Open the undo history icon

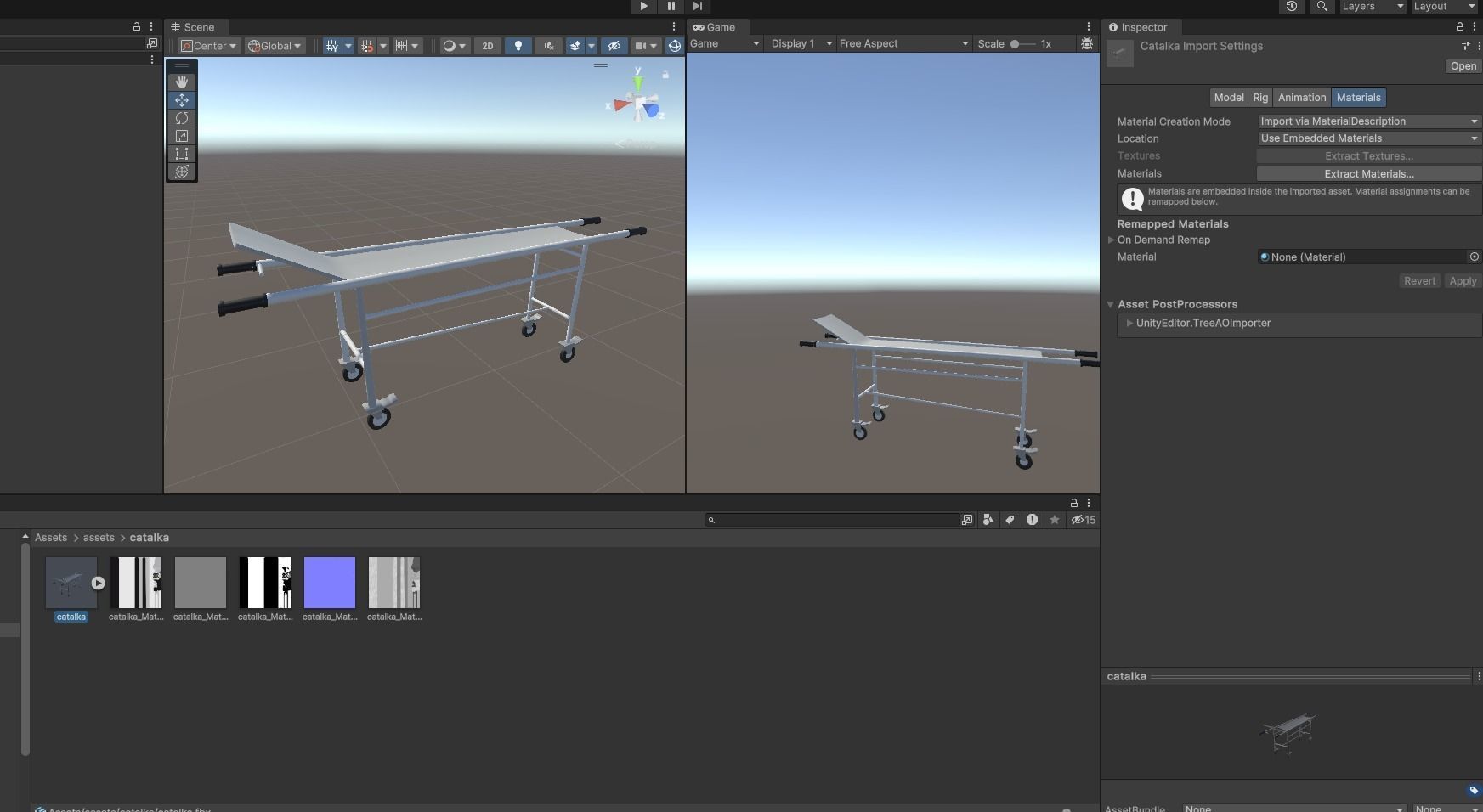click(1291, 6)
